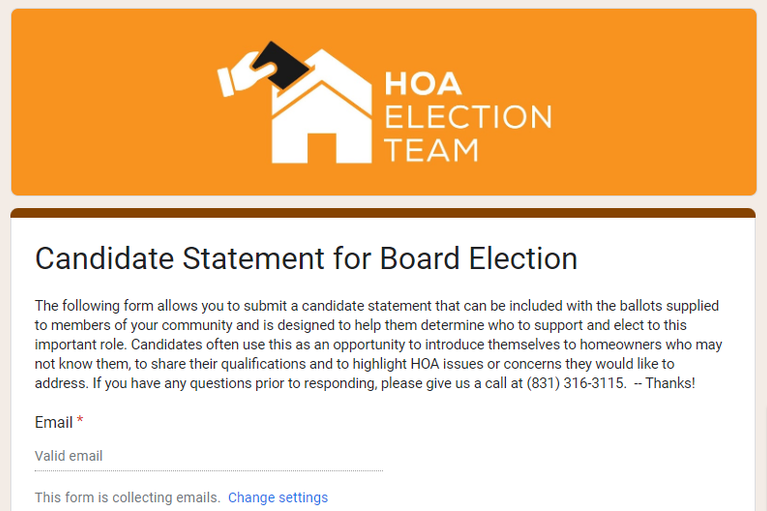Screen dimensions: 767x511
Task: Click the house roof peak in logo
Action: tap(321, 55)
